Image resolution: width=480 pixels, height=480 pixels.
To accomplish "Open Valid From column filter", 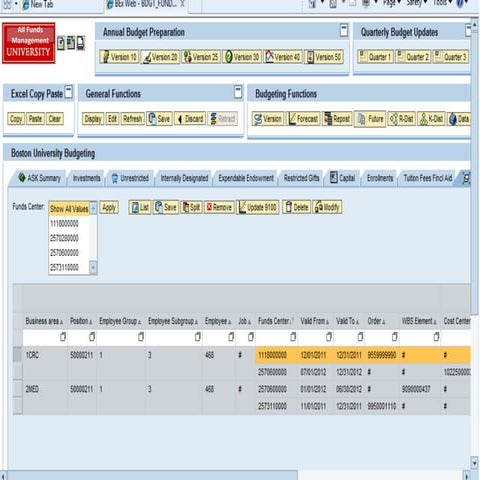I will (328, 337).
